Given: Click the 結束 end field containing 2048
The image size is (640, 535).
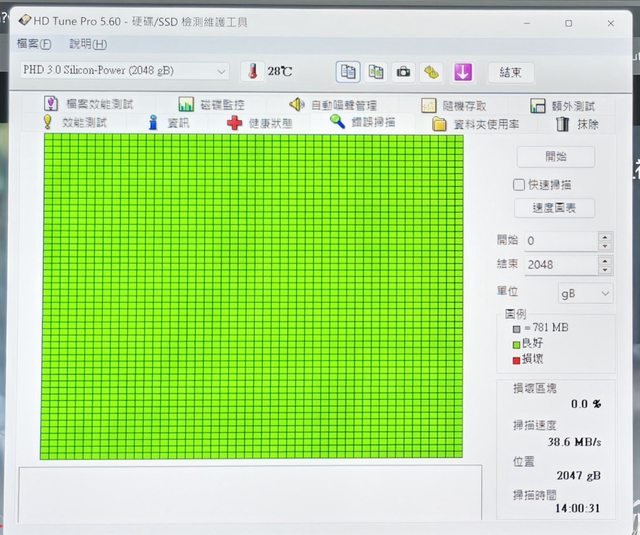Looking at the screenshot, I should coord(559,264).
